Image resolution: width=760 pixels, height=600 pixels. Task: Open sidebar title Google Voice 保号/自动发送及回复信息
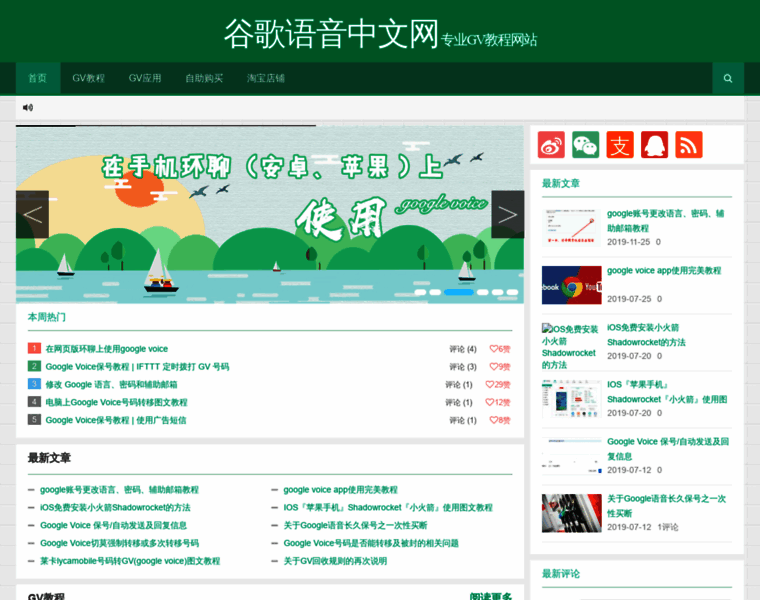[x=668, y=449]
